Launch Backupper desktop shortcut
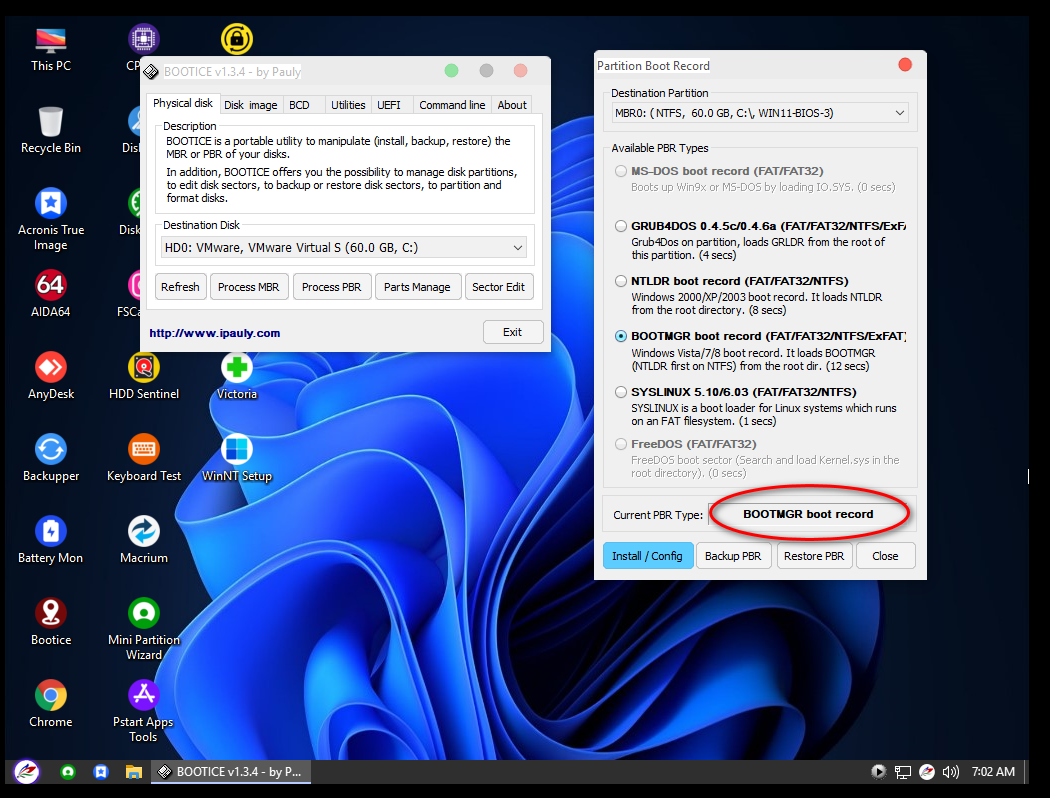 51,458
